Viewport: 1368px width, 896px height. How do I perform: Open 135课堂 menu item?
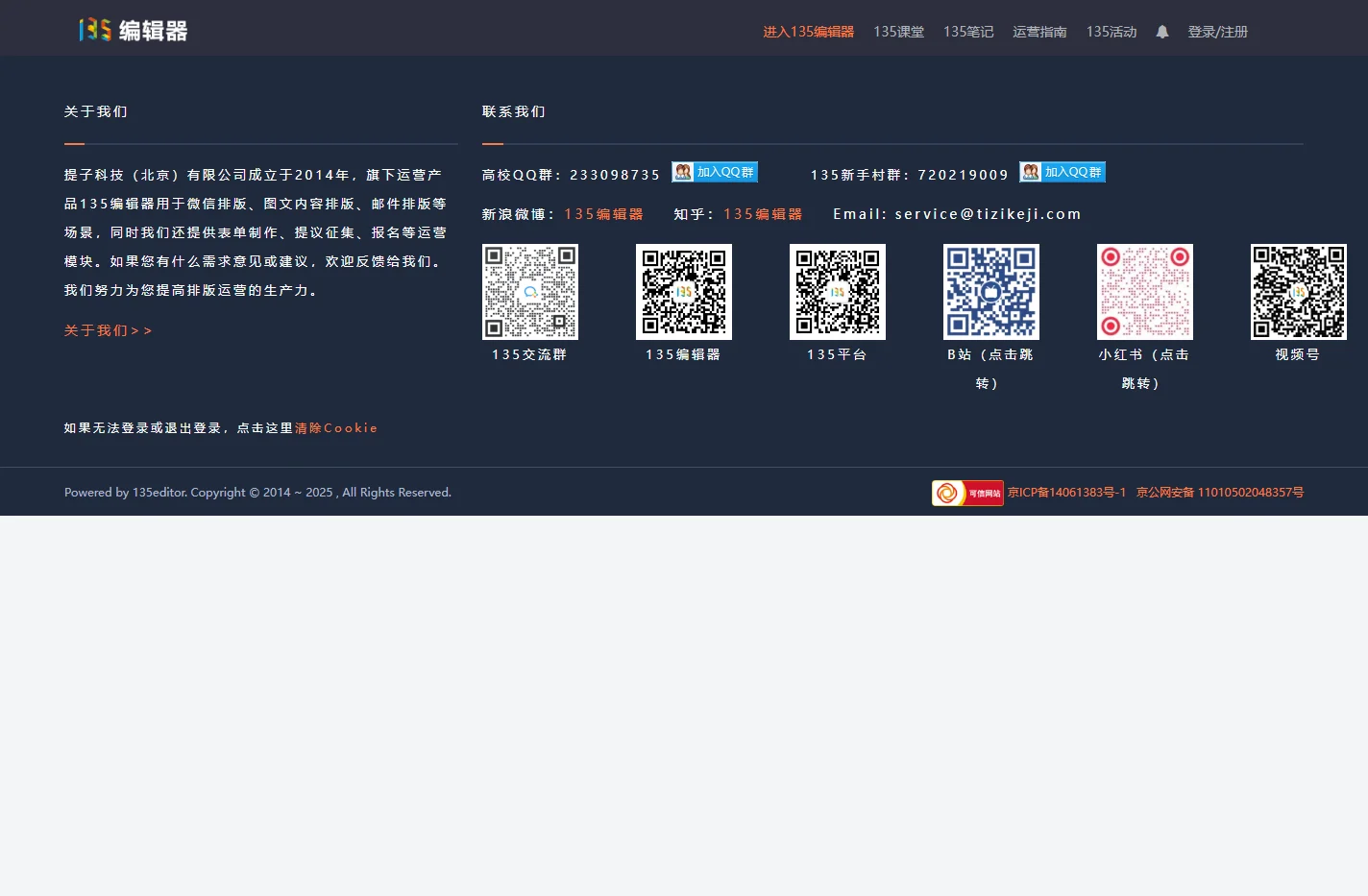(899, 32)
